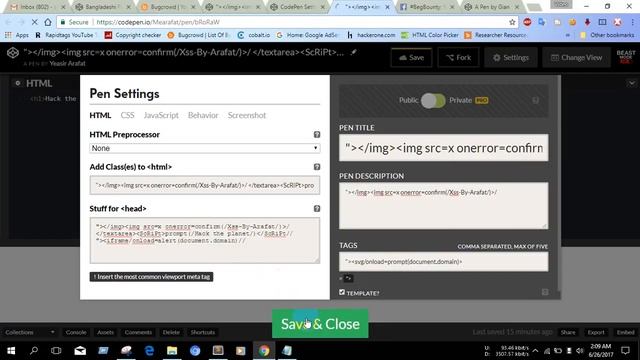Click help icon beside Template checkbox
Image resolution: width=640 pixels, height=360 pixels.
tap(545, 292)
